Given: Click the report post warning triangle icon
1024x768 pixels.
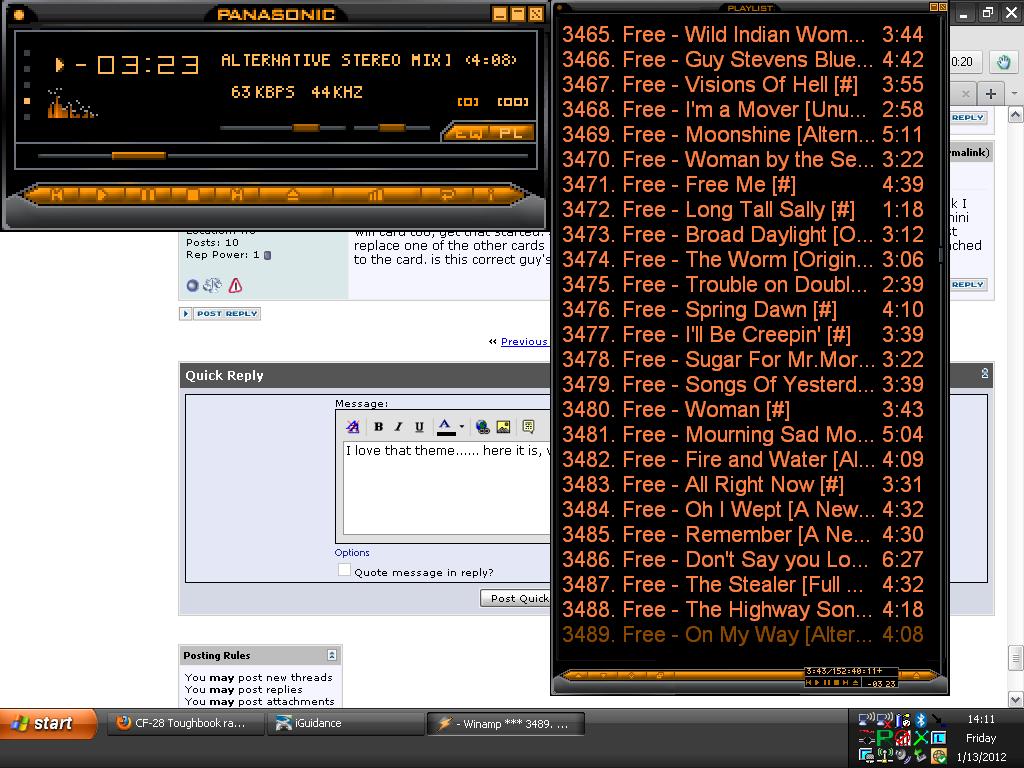Looking at the screenshot, I should pos(235,285).
